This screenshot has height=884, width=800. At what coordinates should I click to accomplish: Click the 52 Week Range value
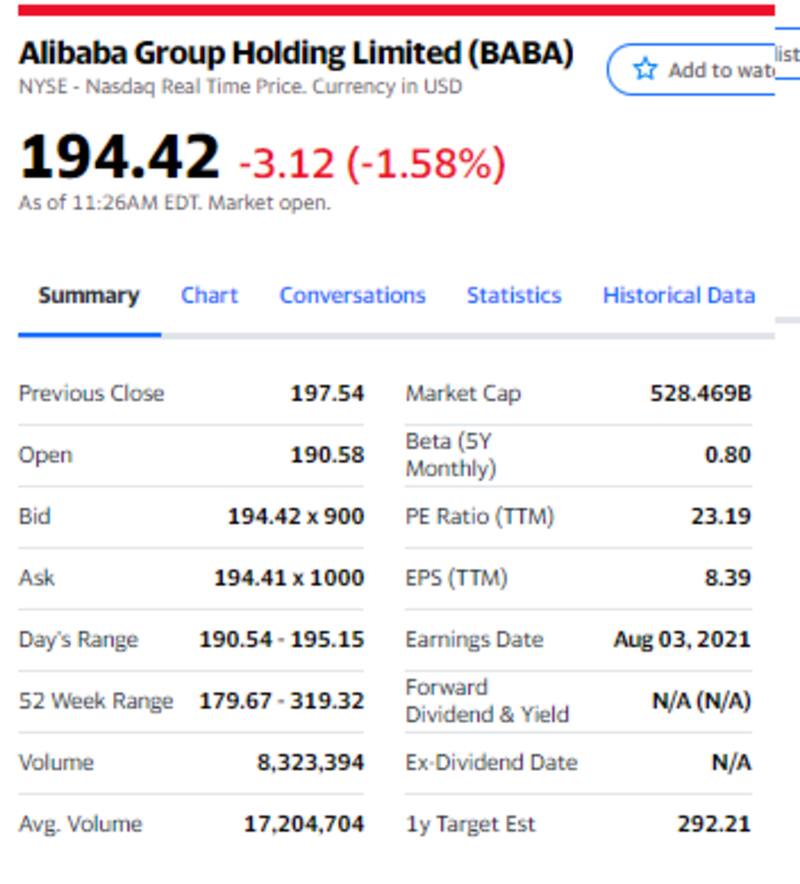281,701
